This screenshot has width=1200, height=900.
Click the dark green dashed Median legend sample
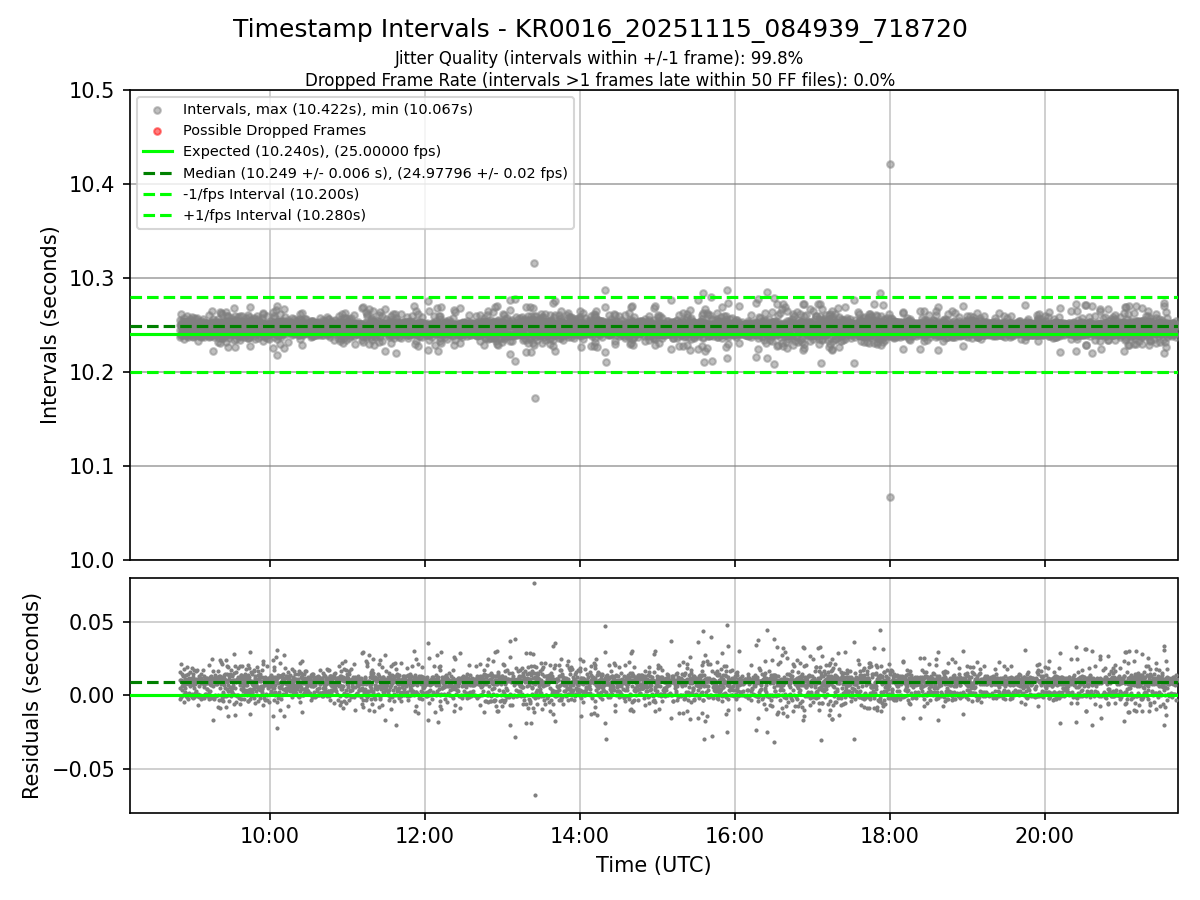[157, 173]
